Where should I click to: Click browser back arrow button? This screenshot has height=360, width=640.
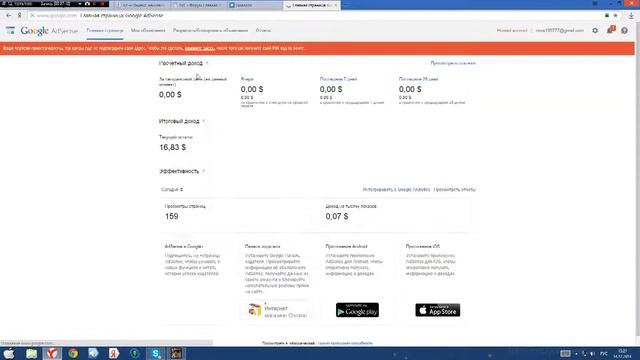[9, 15]
